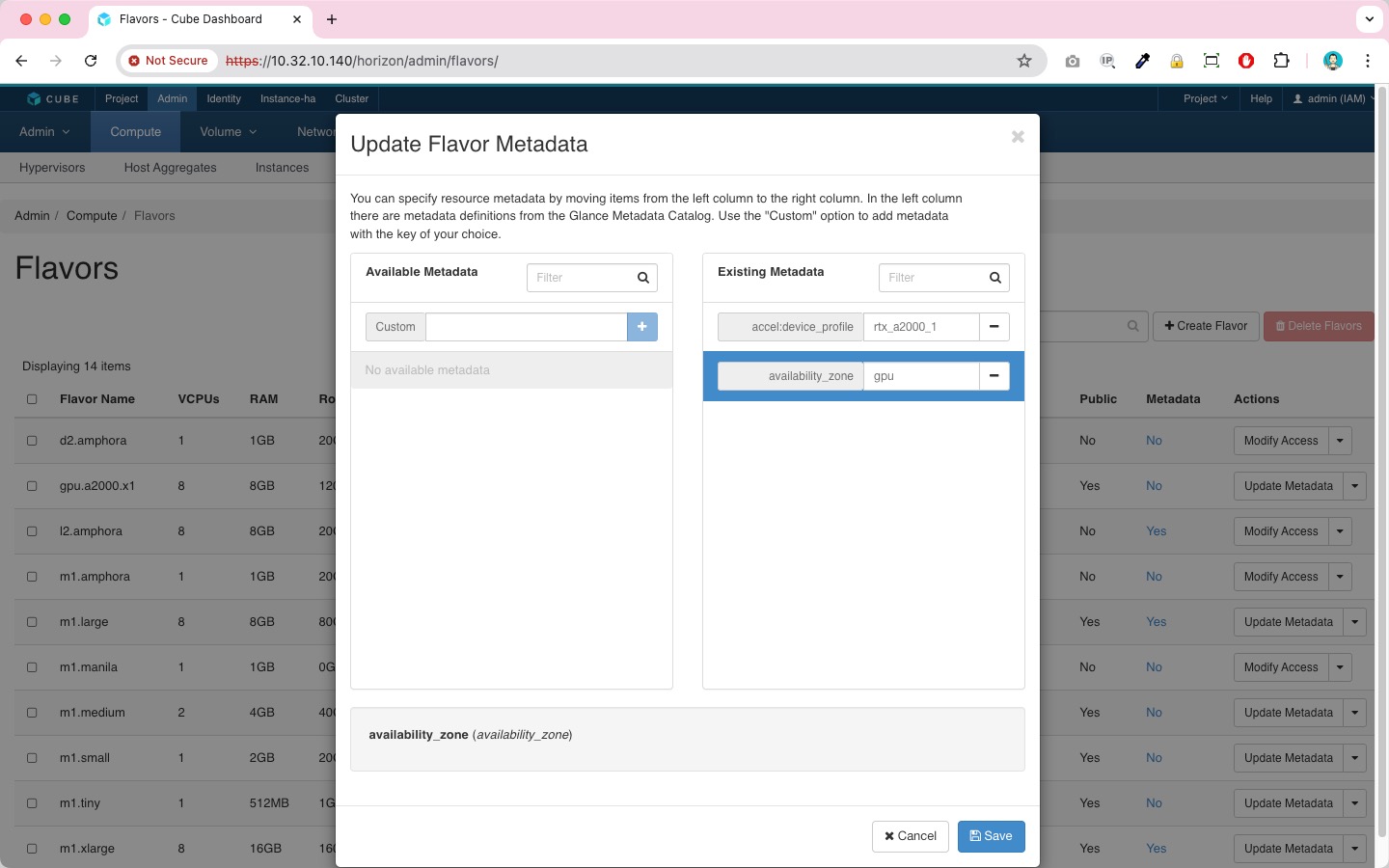Check the m1.manila row checkbox
The image size is (1389, 868).
point(32,667)
